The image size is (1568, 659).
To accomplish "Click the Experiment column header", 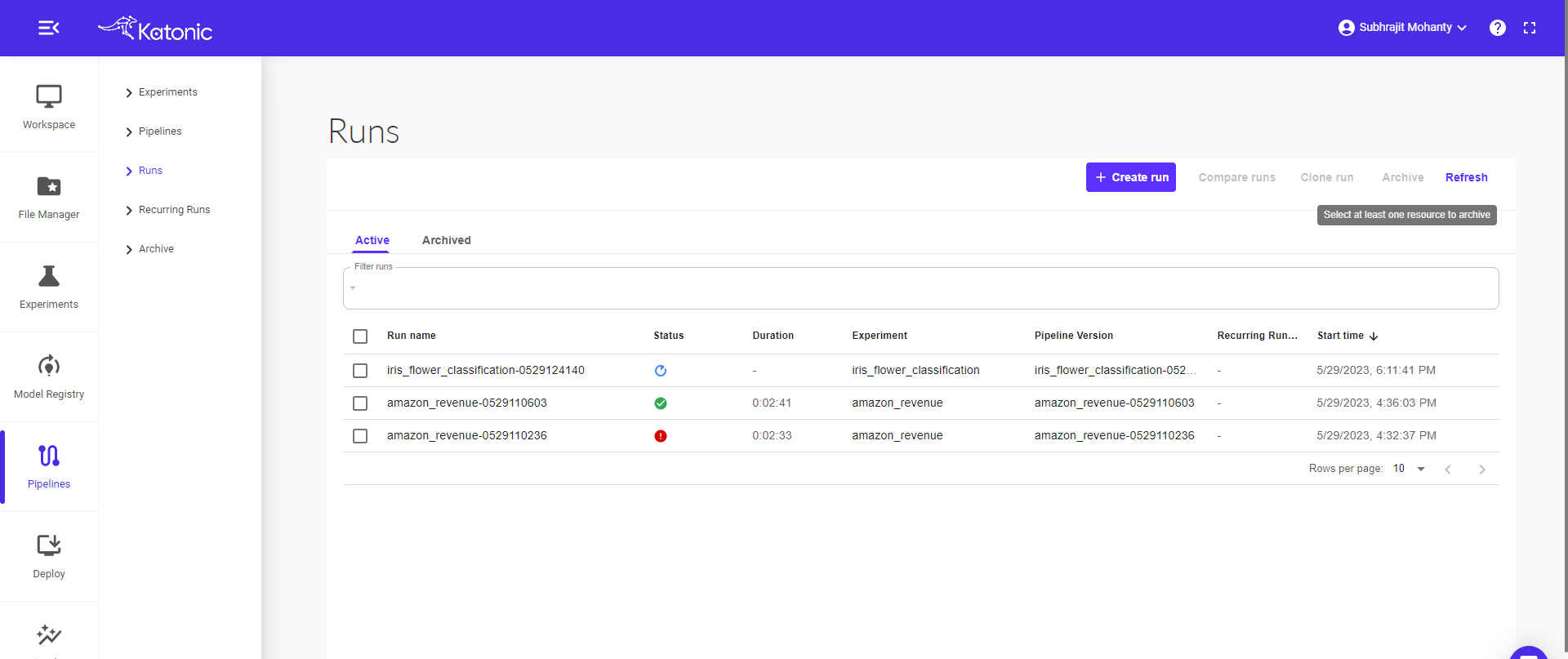I will tap(880, 336).
